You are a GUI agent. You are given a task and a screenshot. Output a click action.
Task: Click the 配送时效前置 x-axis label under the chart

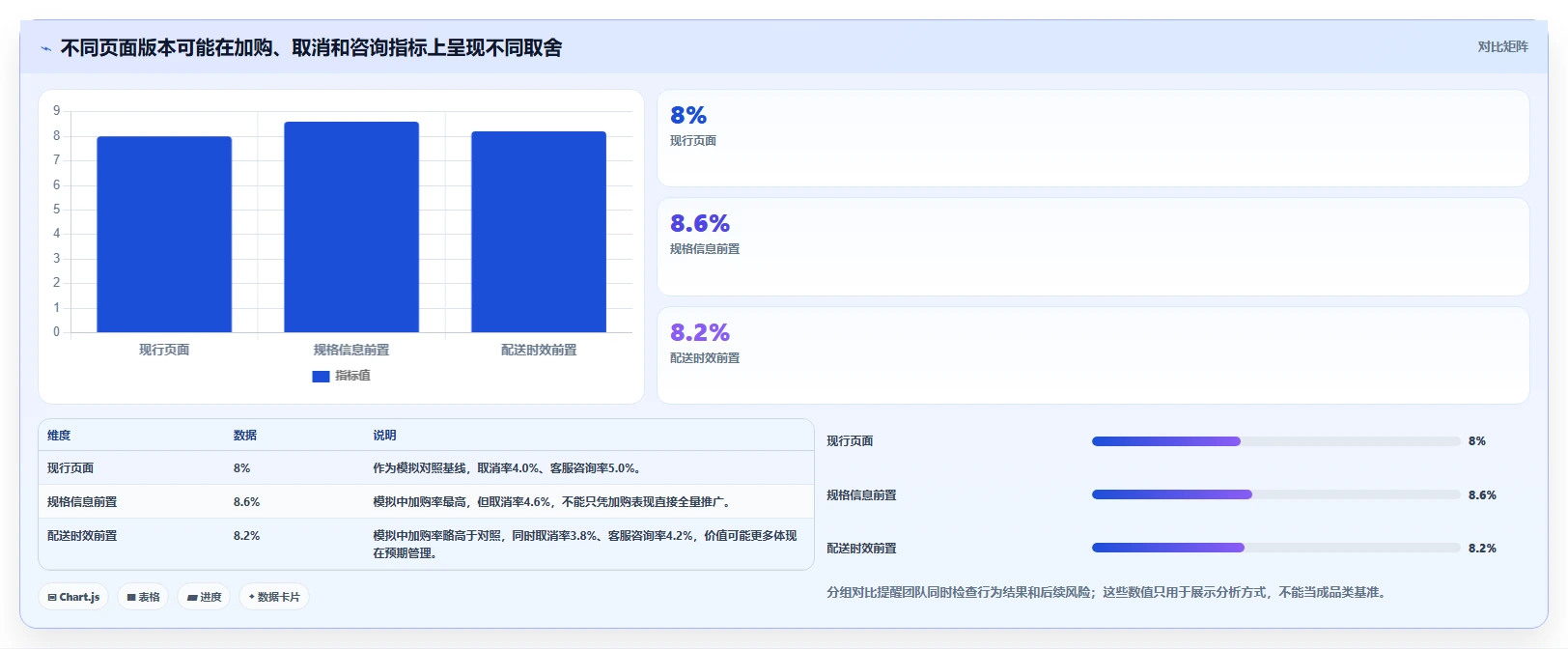pyautogui.click(x=539, y=350)
